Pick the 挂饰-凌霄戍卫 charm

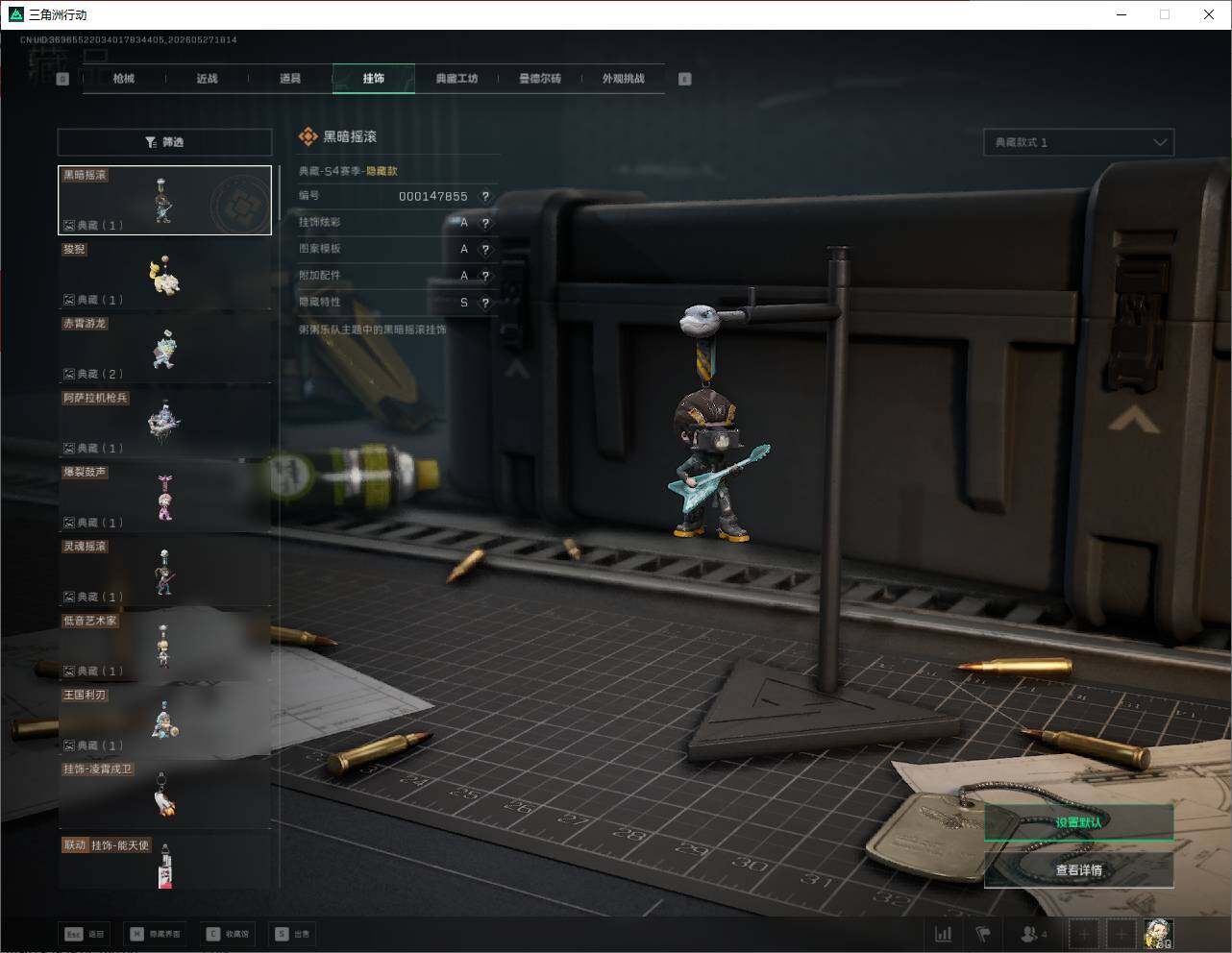(164, 794)
